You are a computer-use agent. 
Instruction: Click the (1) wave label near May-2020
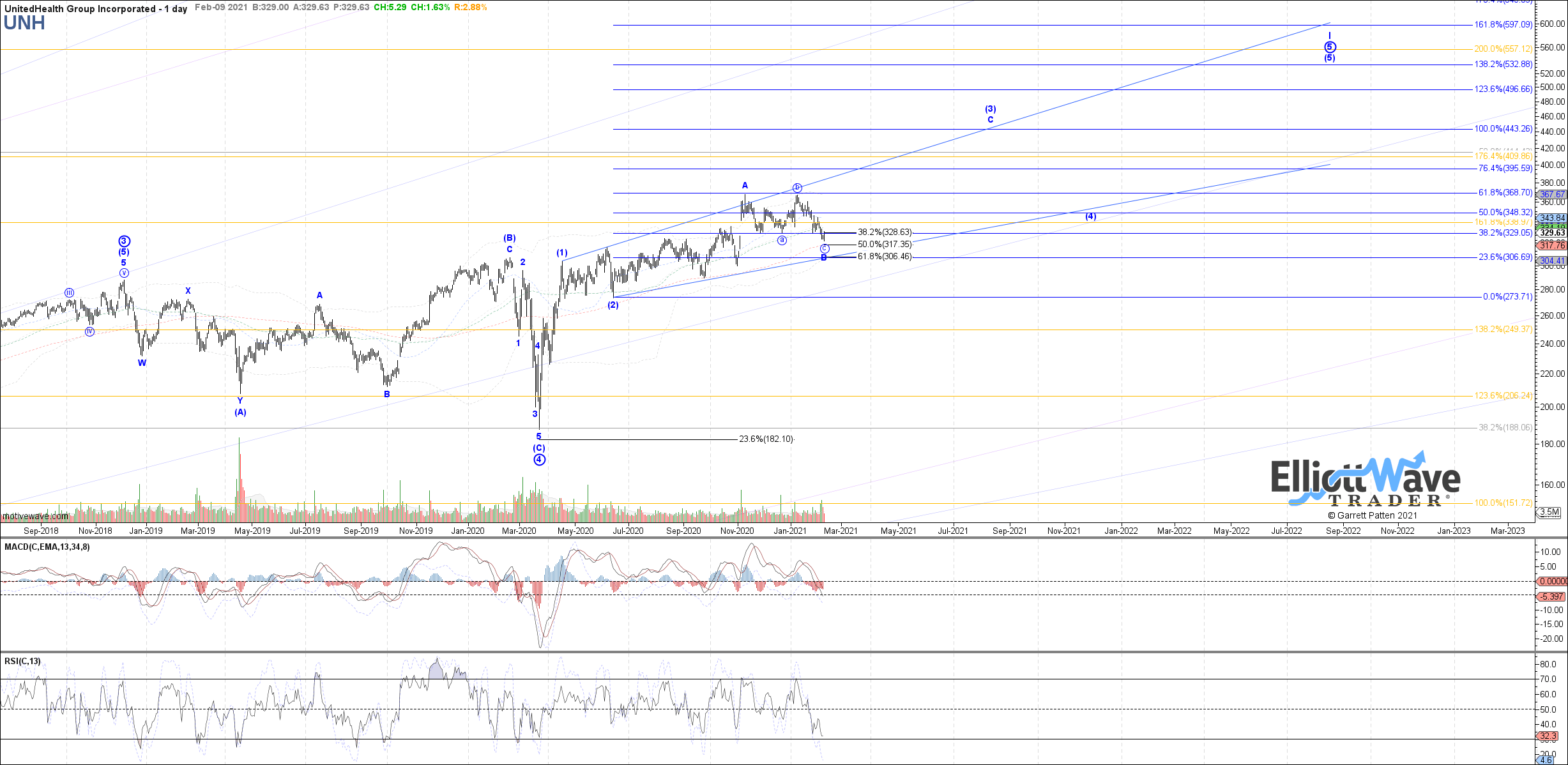(562, 253)
